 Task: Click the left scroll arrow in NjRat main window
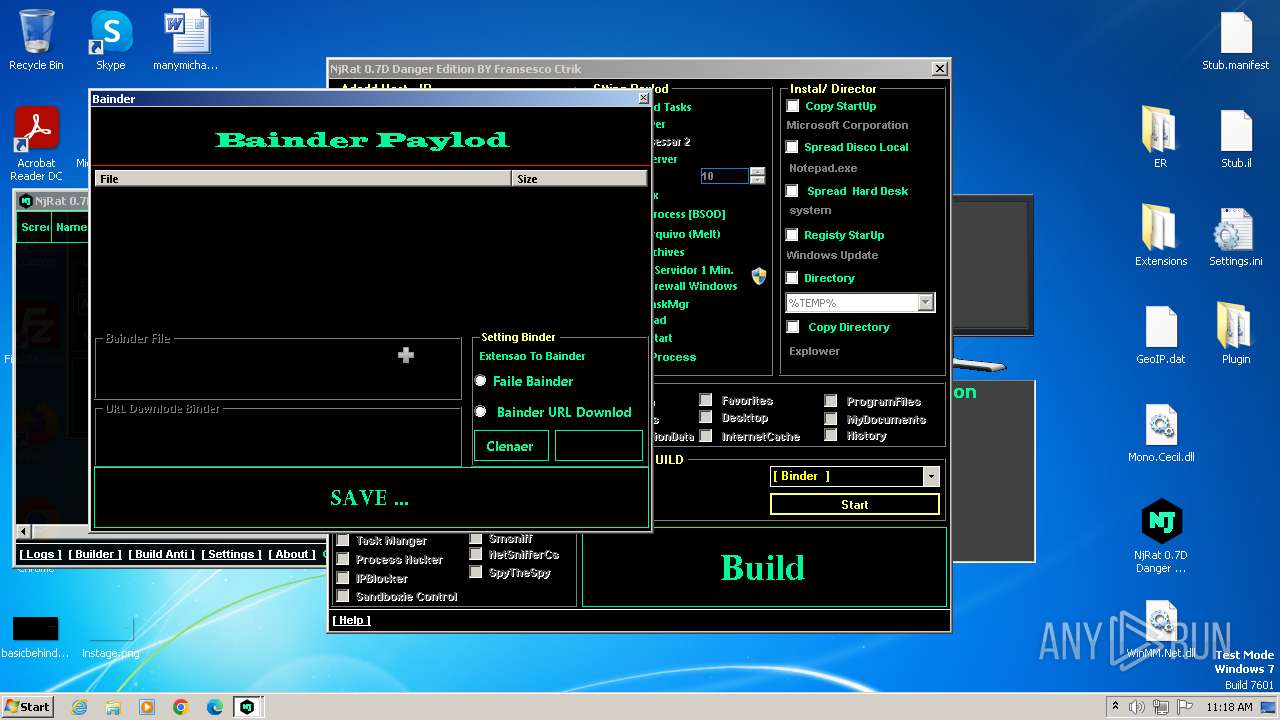[23, 531]
